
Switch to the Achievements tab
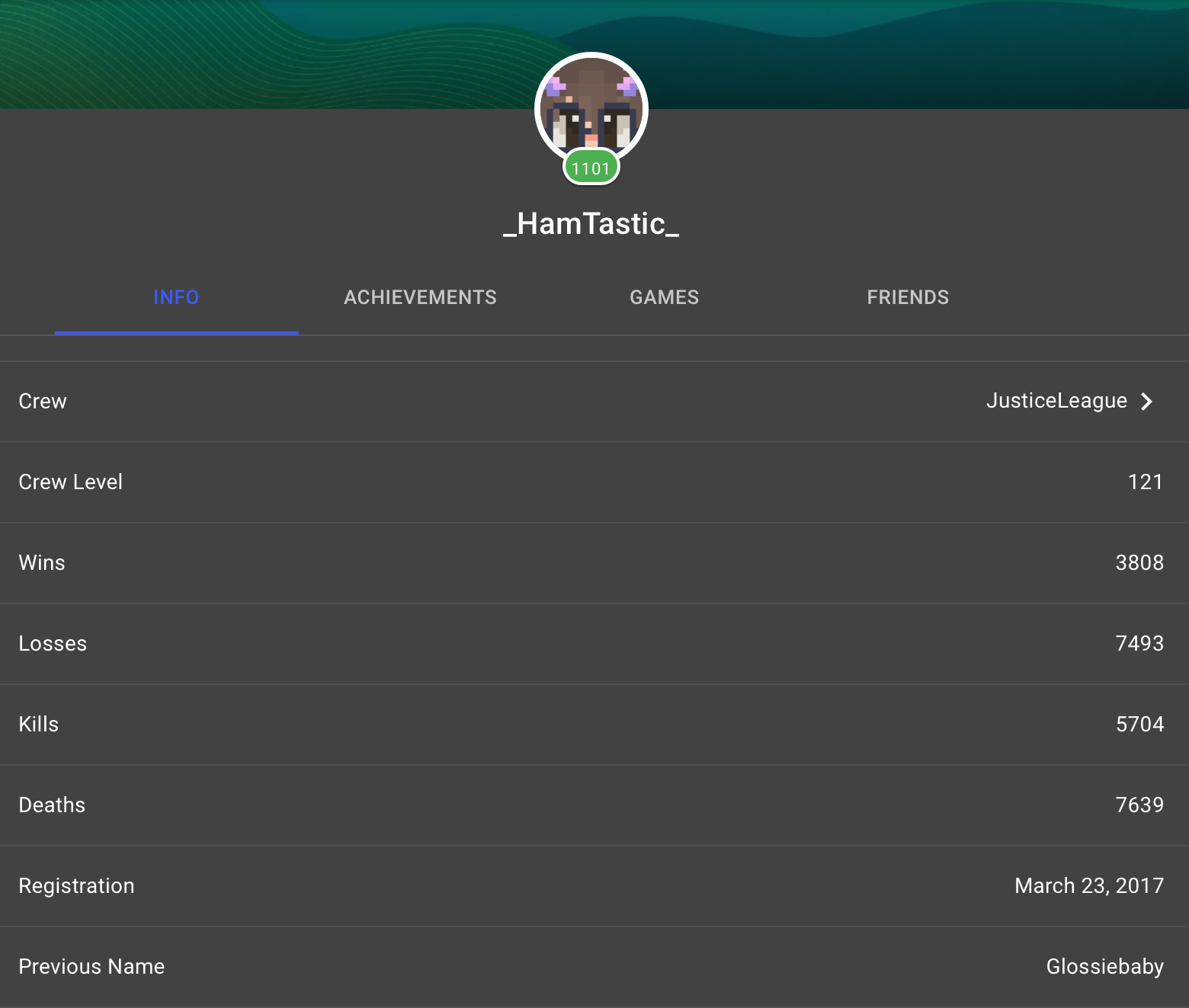click(x=420, y=297)
